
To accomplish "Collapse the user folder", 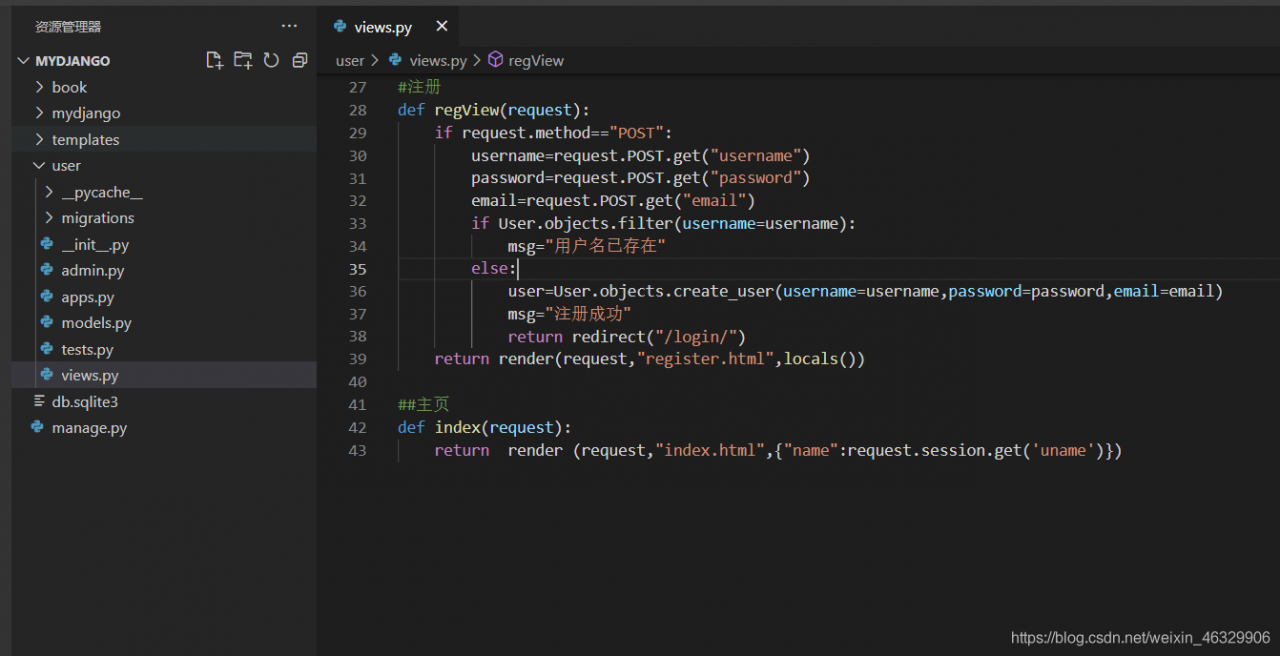I will pyautogui.click(x=66, y=166).
